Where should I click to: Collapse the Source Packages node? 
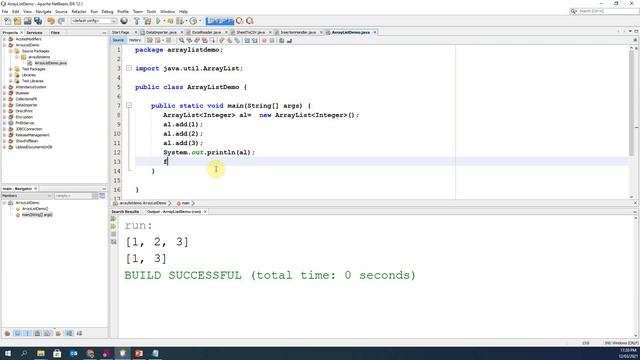pos(11,51)
